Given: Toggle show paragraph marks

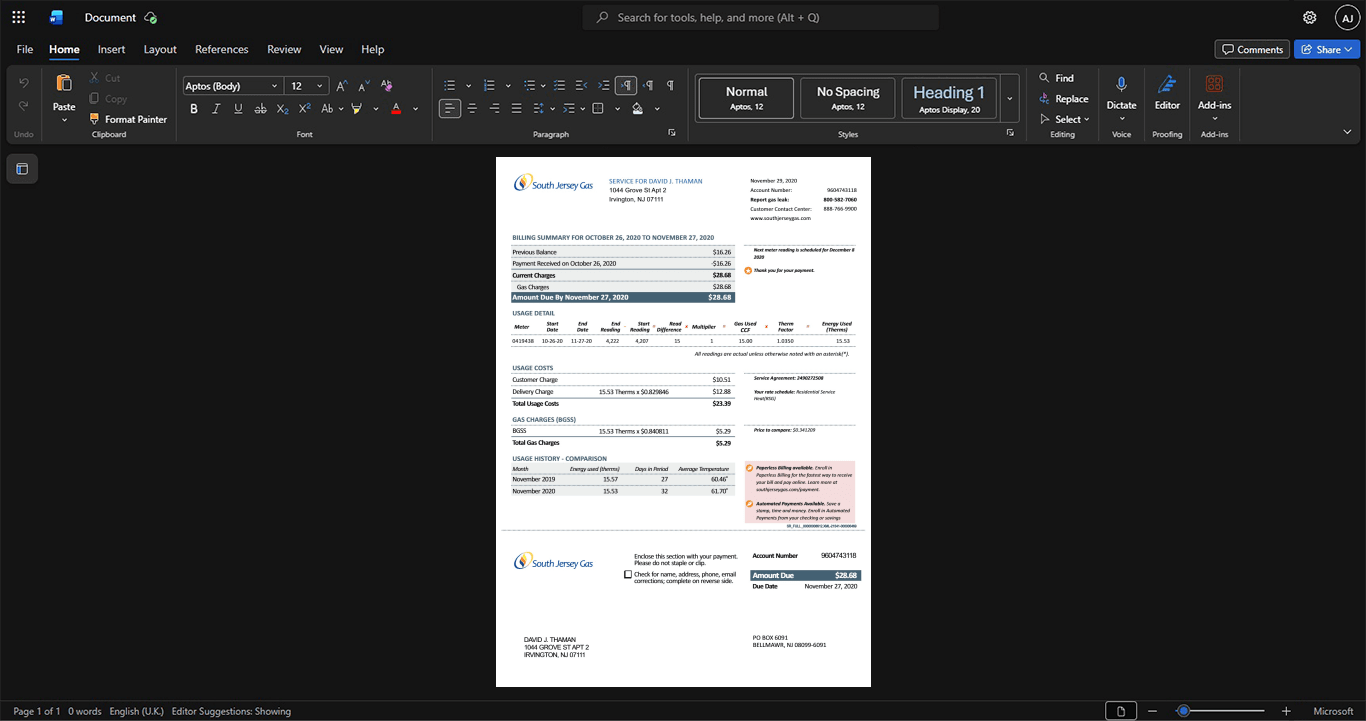Looking at the screenshot, I should tap(670, 85).
